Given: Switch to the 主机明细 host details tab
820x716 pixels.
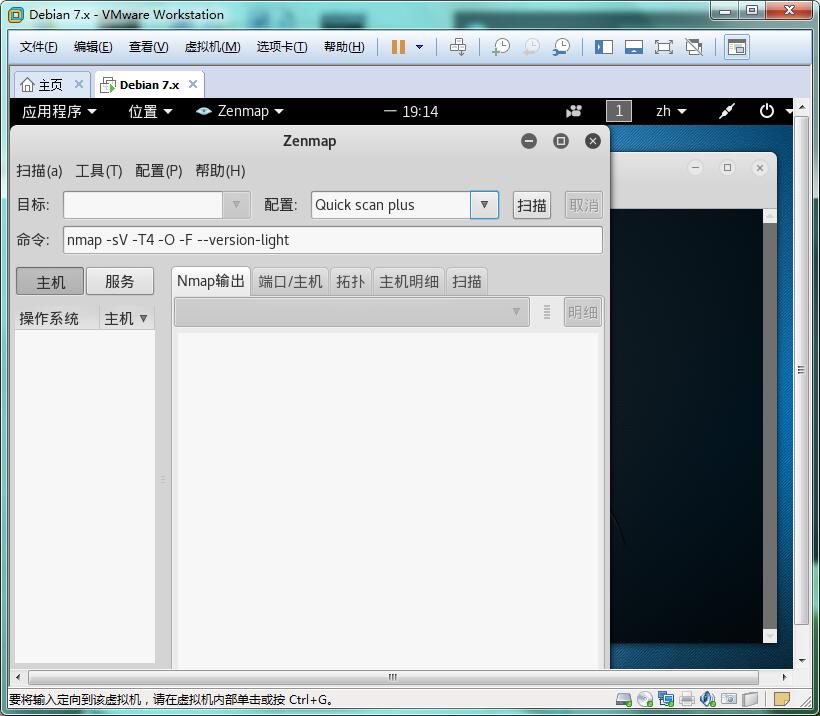Looking at the screenshot, I should [409, 282].
